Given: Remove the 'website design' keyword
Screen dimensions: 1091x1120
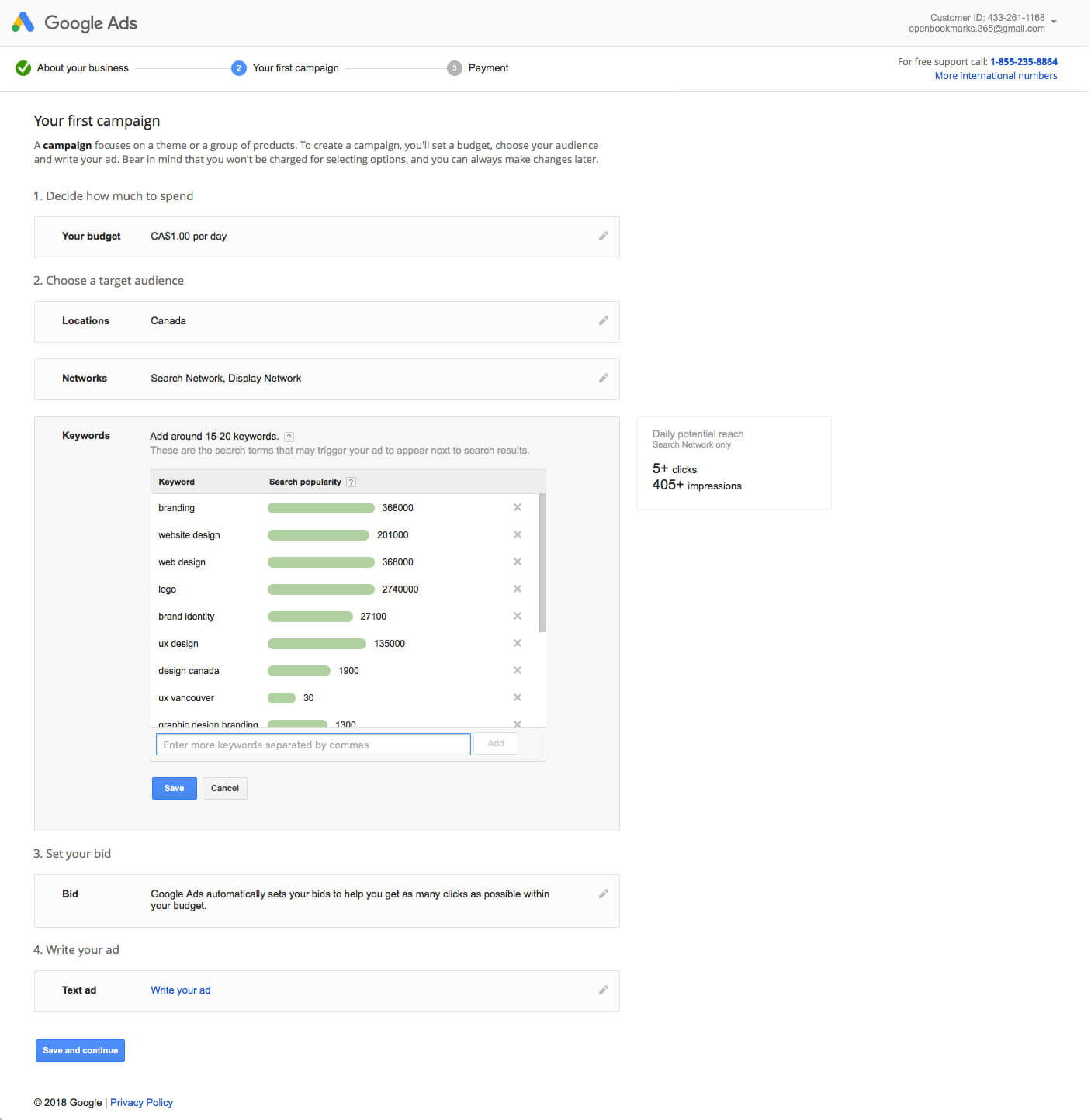Looking at the screenshot, I should click(x=518, y=534).
